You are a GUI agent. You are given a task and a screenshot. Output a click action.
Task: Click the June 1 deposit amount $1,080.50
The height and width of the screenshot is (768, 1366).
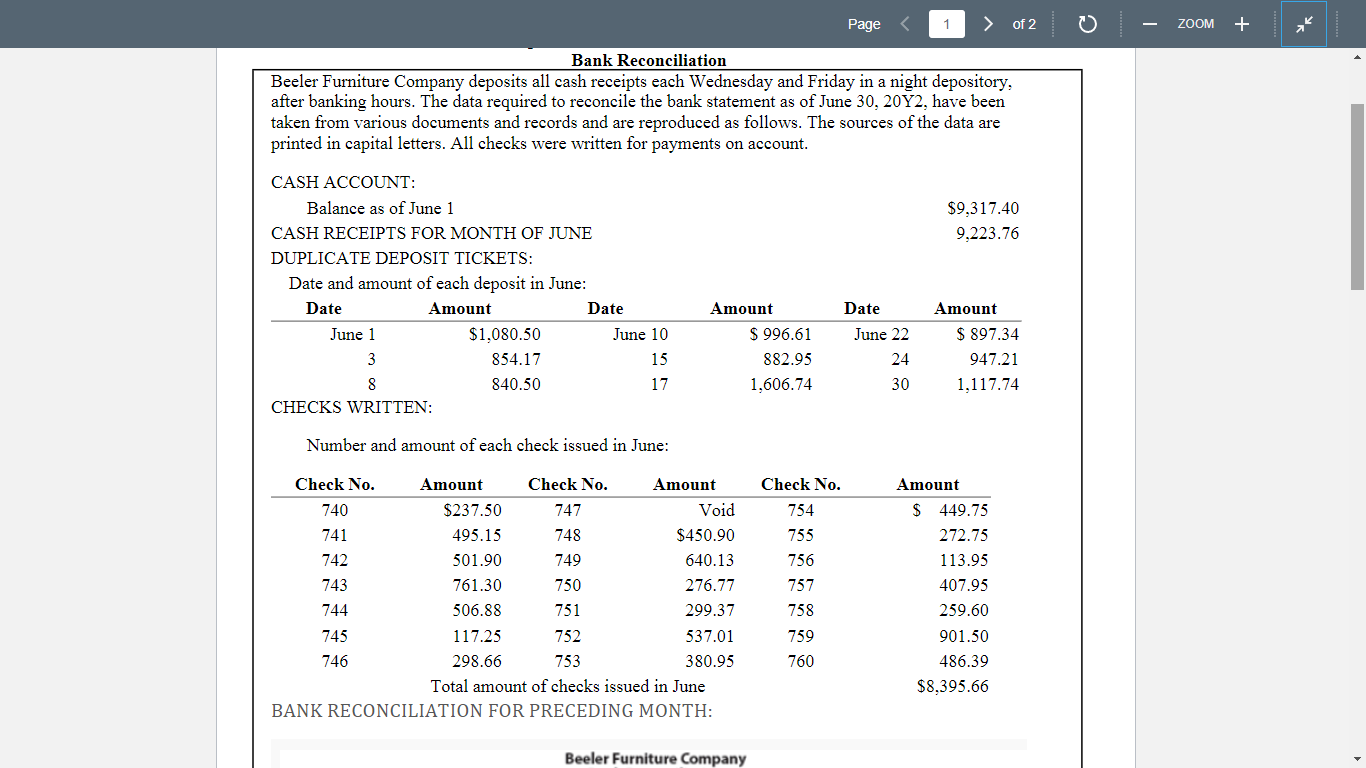click(507, 334)
